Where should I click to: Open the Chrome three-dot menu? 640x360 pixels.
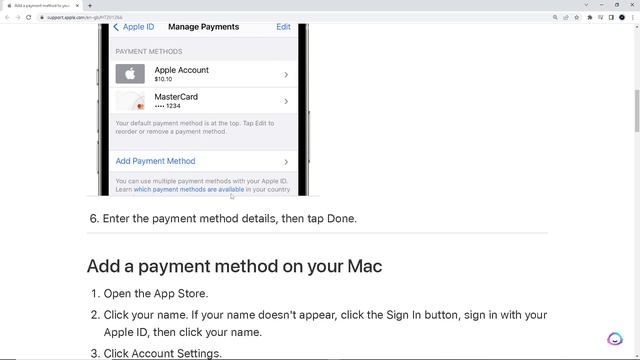[x=633, y=18]
